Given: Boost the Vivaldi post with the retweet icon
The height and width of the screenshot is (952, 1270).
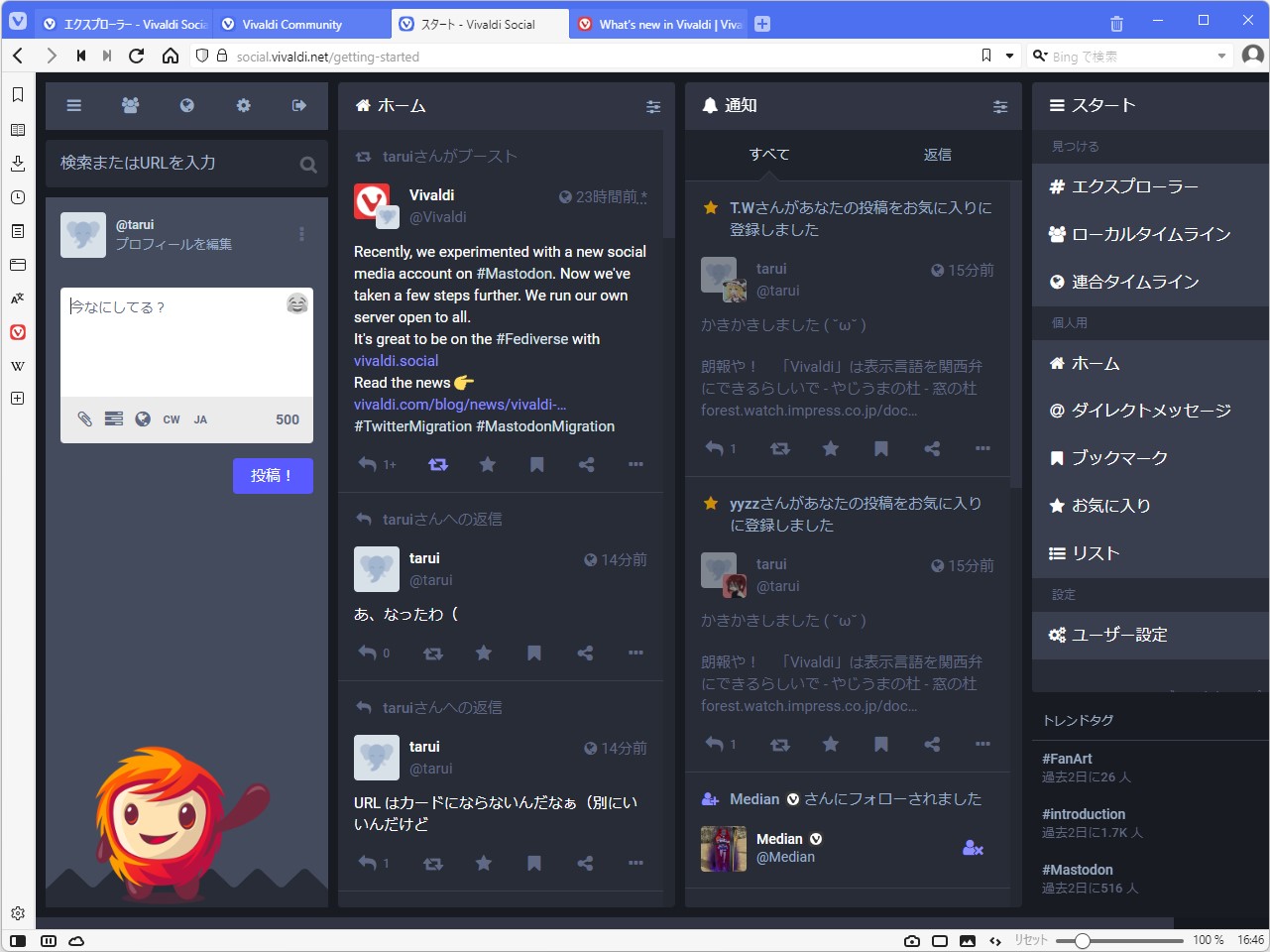Looking at the screenshot, I should click(x=437, y=464).
